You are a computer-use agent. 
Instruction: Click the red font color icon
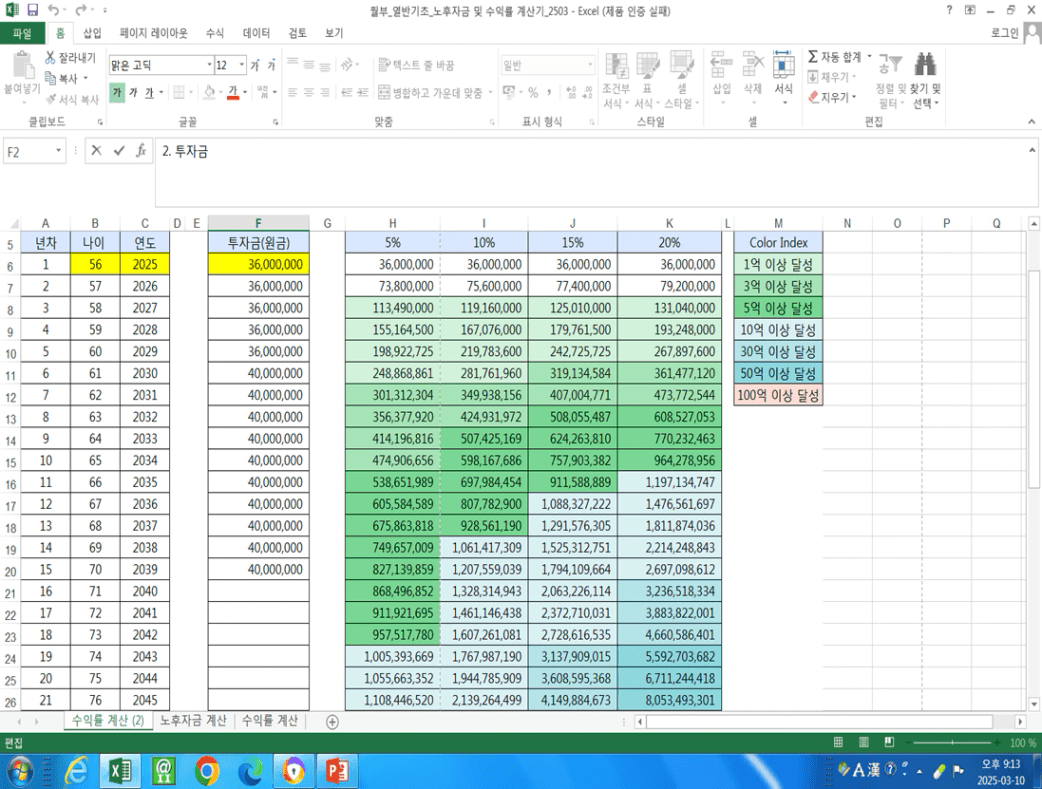(233, 93)
